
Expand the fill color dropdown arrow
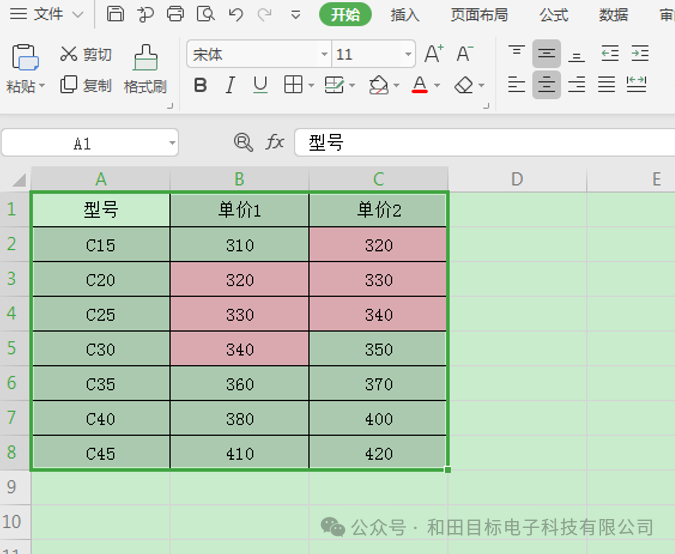coord(396,85)
